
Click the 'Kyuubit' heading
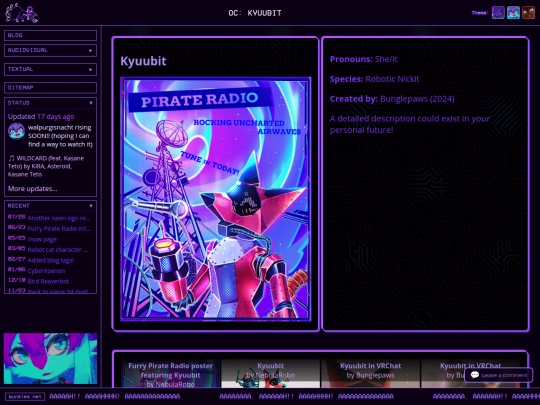(x=143, y=61)
